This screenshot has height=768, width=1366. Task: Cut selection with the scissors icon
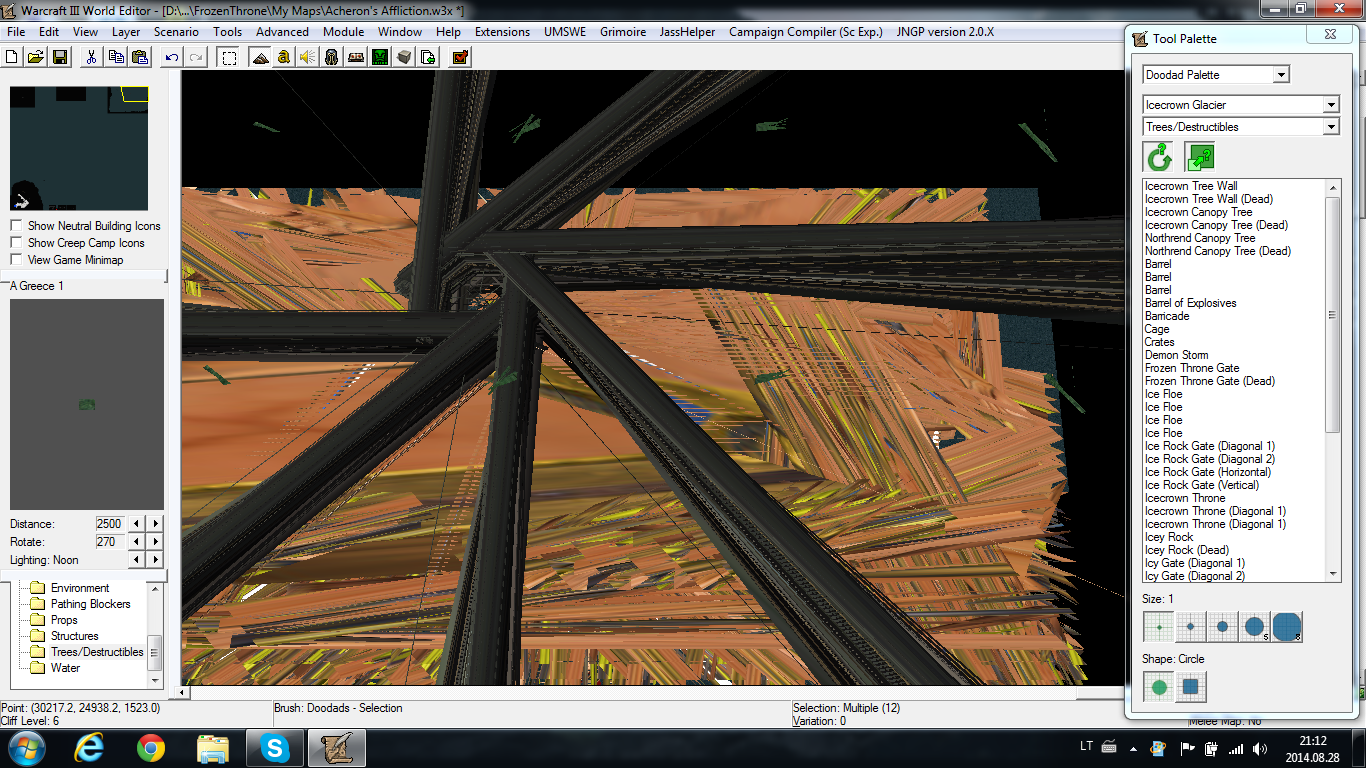pyautogui.click(x=91, y=57)
